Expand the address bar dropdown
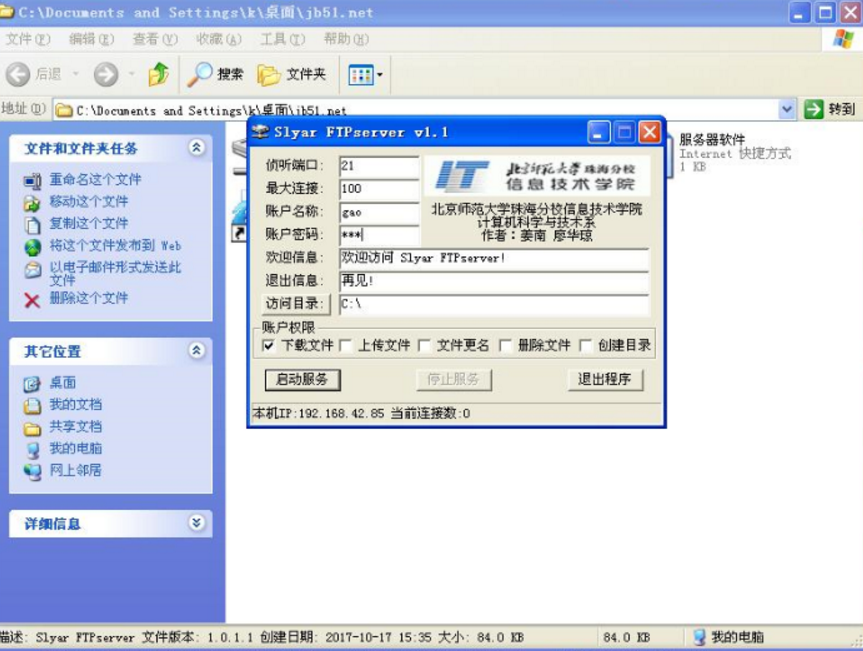 pos(787,110)
